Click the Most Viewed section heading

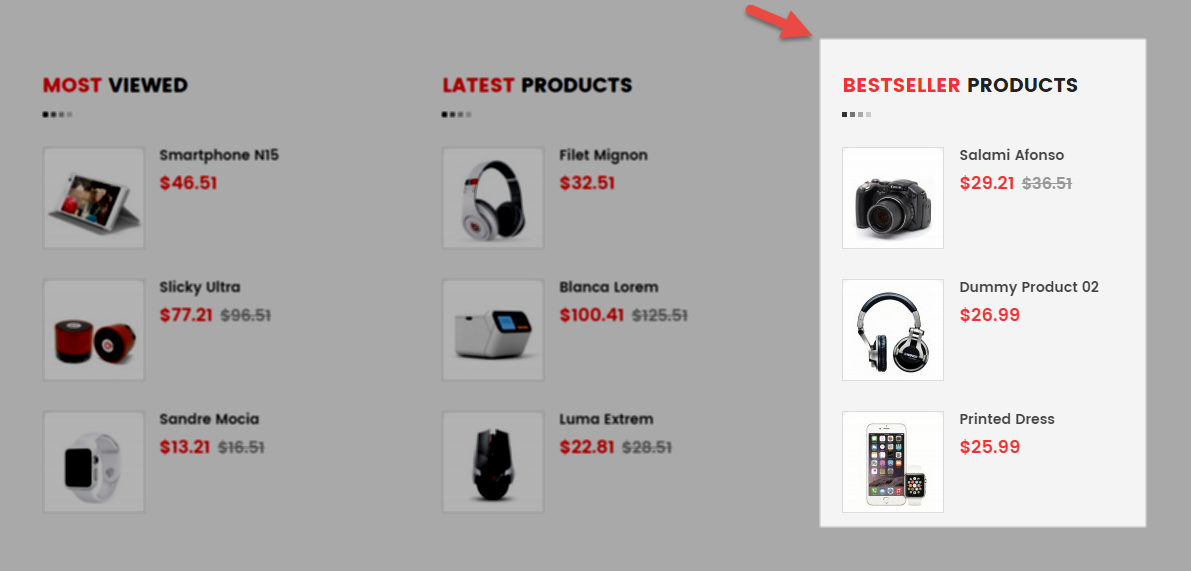coord(115,85)
